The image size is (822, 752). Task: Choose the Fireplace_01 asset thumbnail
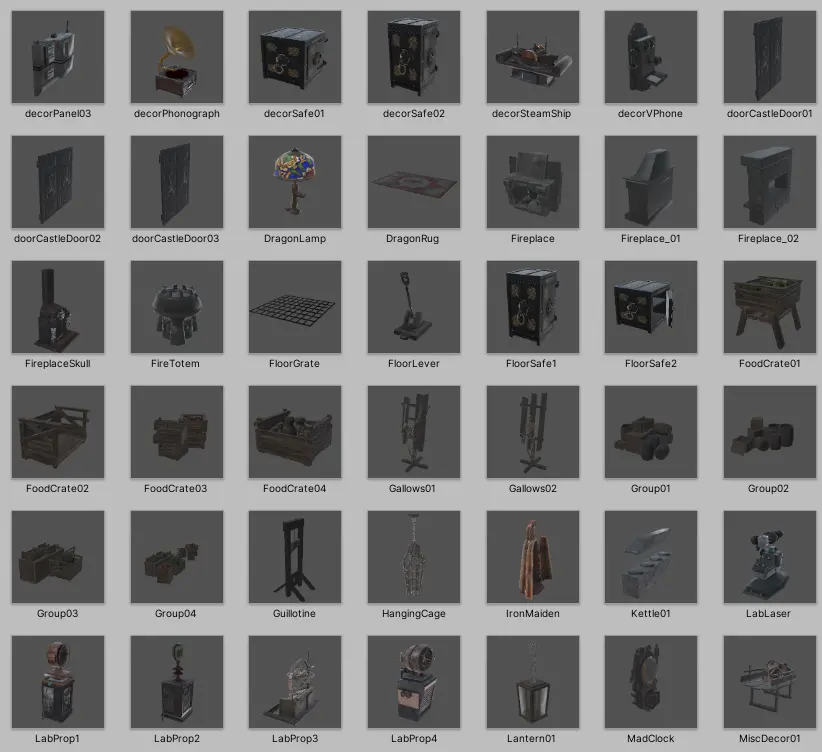click(x=651, y=182)
